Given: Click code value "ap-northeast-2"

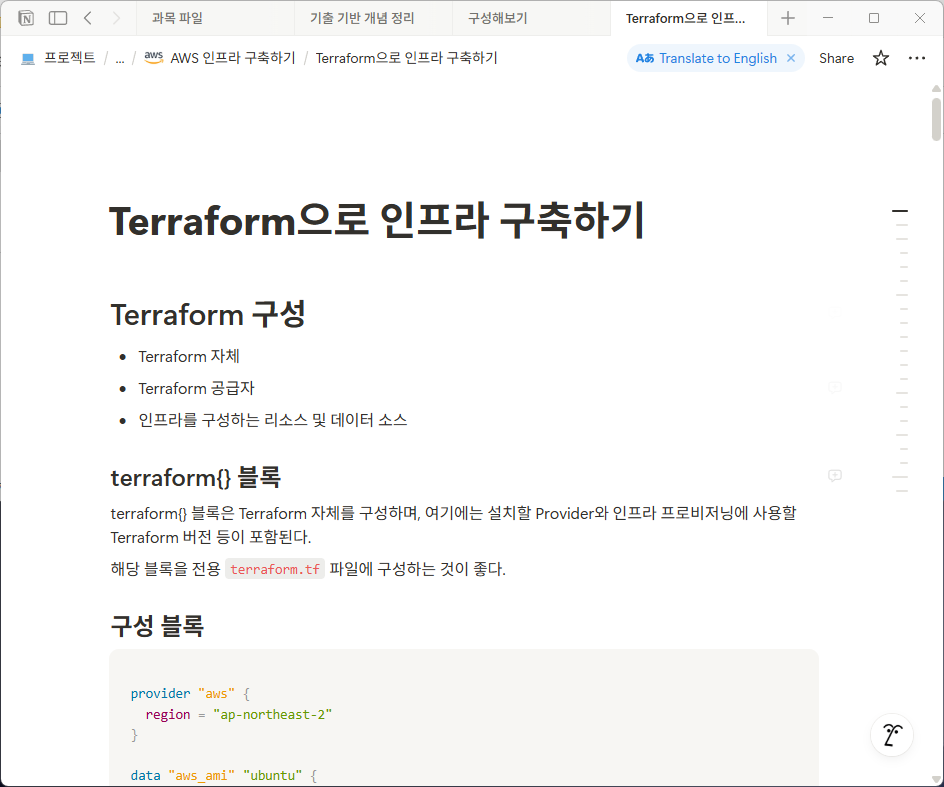Looking at the screenshot, I should (x=273, y=714).
